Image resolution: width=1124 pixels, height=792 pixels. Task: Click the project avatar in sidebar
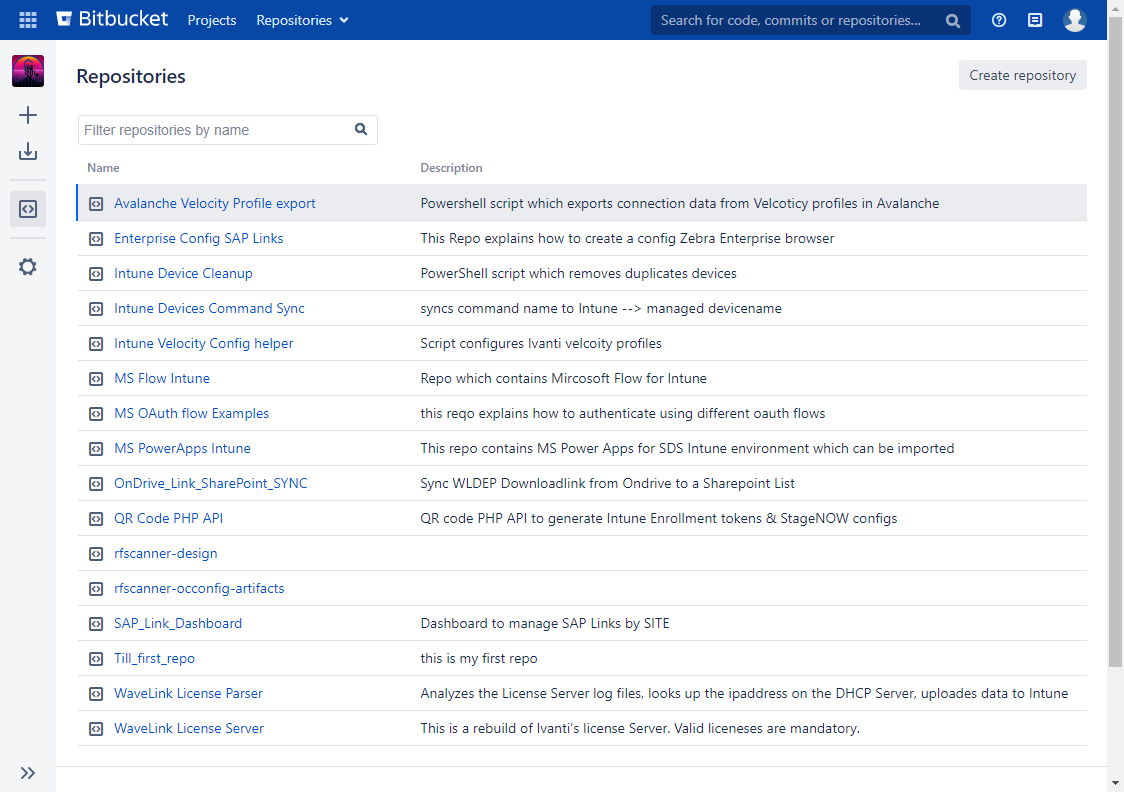point(28,71)
